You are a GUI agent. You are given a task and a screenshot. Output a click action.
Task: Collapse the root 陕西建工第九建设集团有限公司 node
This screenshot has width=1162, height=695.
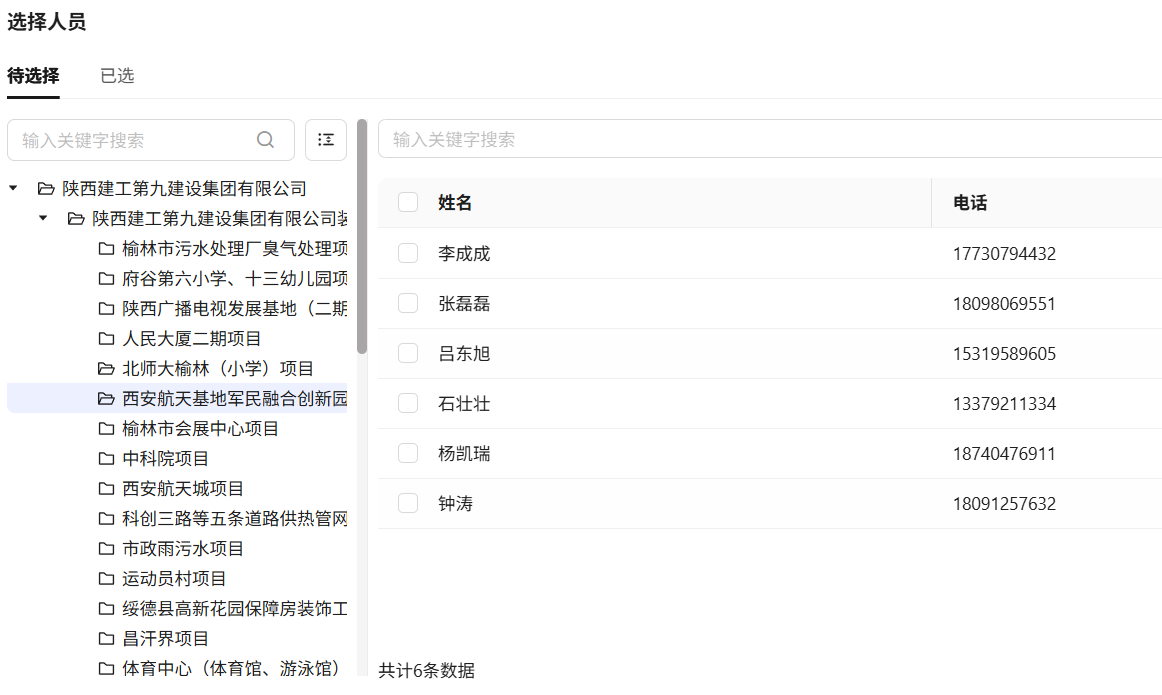(14, 188)
